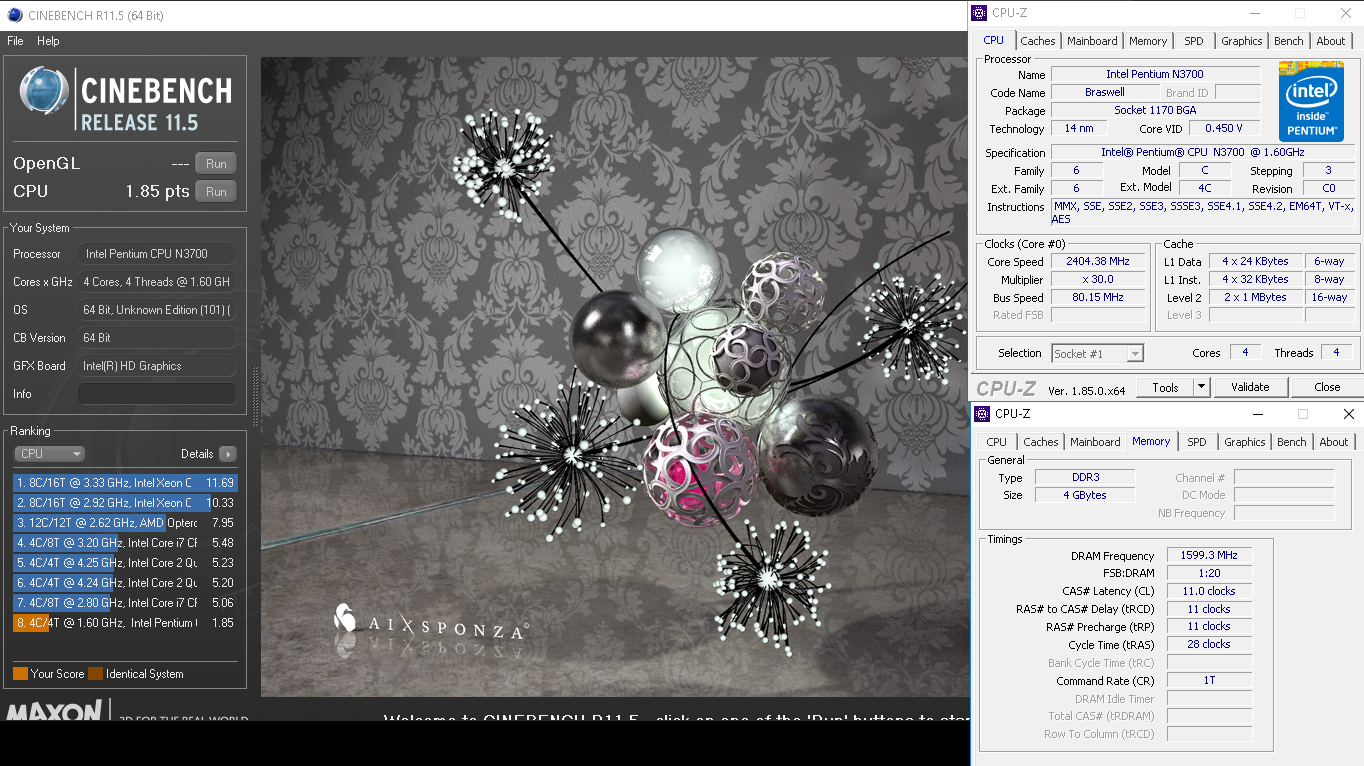The image size is (1364, 766).
Task: Click the memory Type value DDR3
Action: click(1085, 478)
